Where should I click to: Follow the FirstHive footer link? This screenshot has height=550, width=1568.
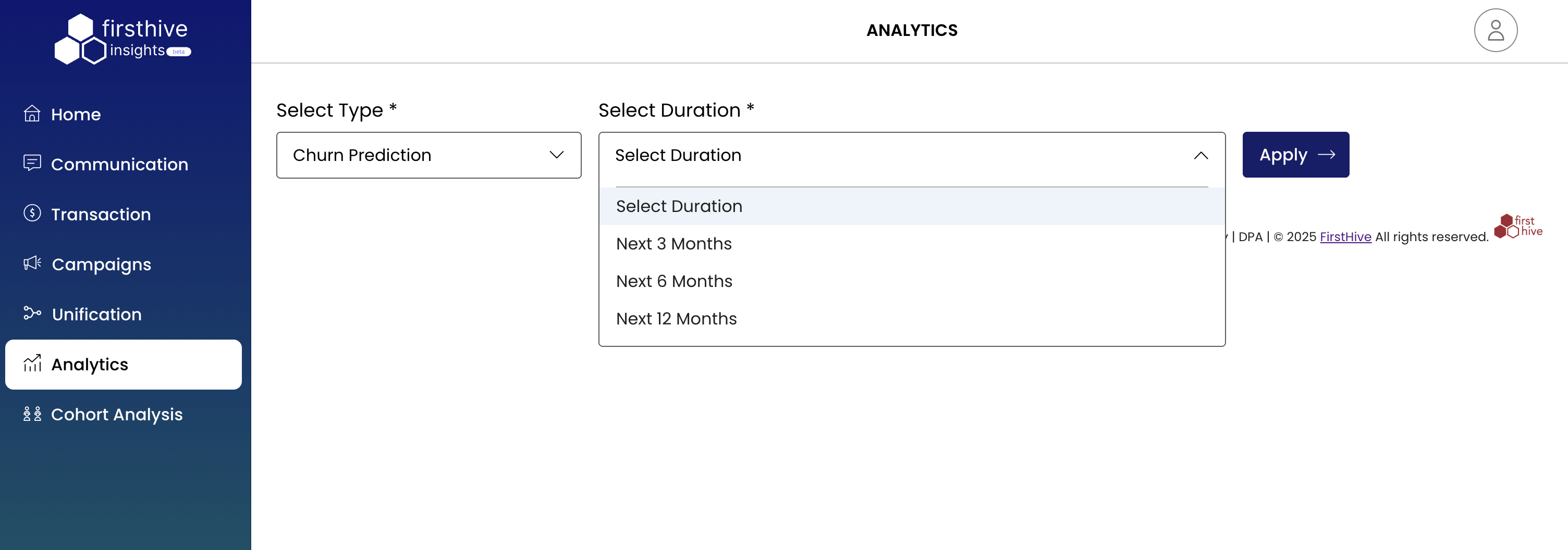[x=1345, y=238]
